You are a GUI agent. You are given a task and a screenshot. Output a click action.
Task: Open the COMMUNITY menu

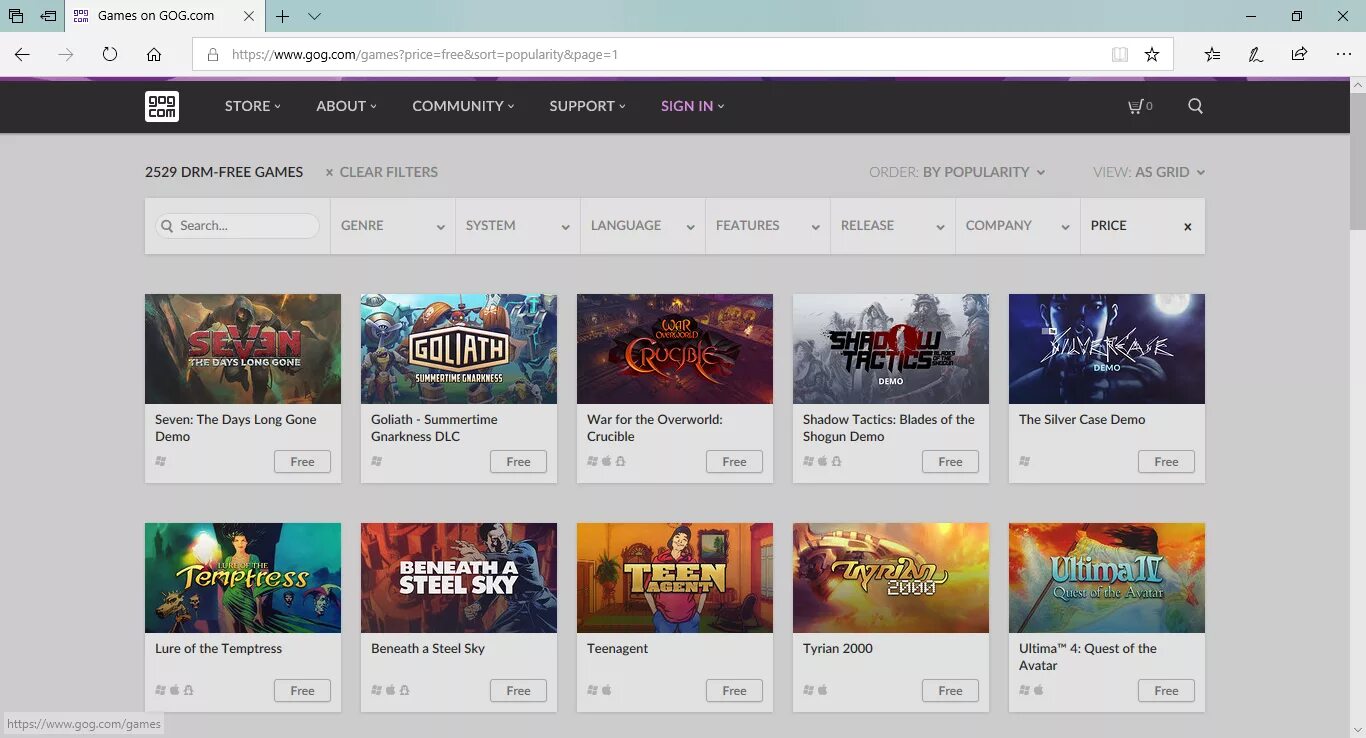463,106
